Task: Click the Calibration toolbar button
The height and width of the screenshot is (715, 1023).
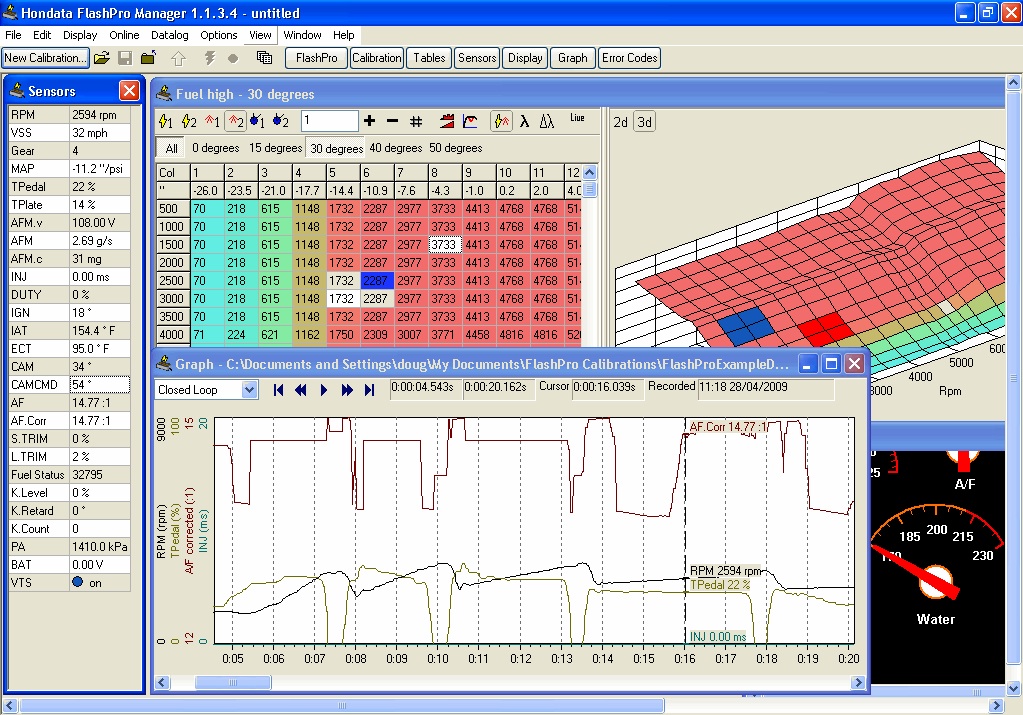Action: coord(377,58)
